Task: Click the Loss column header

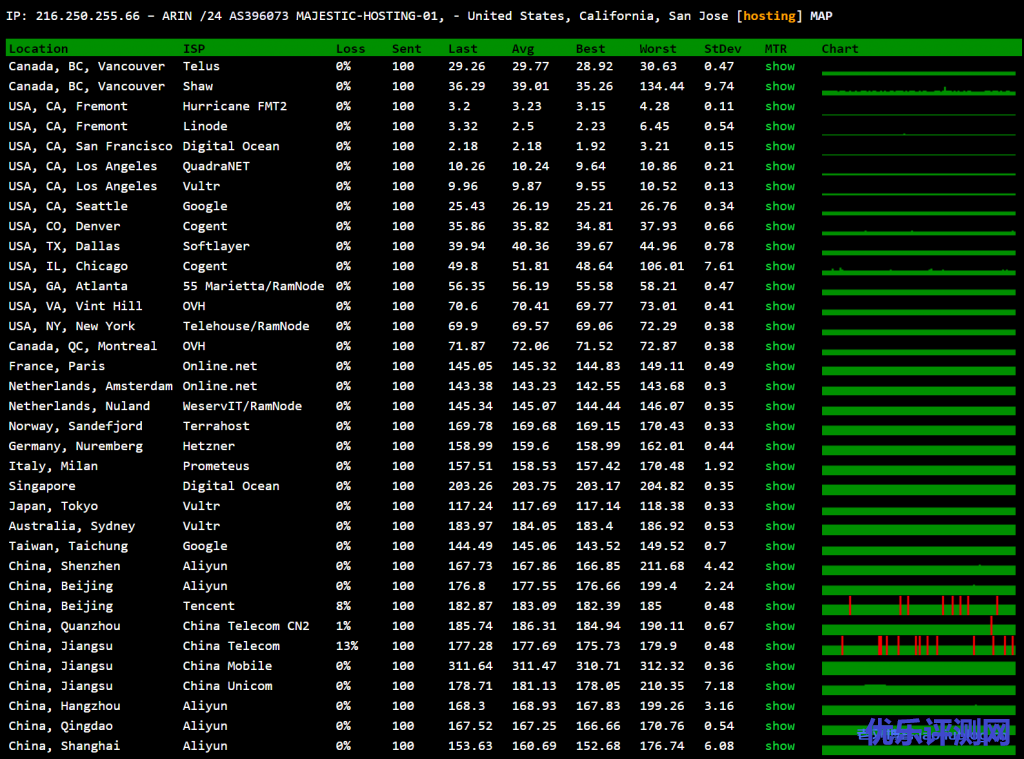Action: coord(350,48)
